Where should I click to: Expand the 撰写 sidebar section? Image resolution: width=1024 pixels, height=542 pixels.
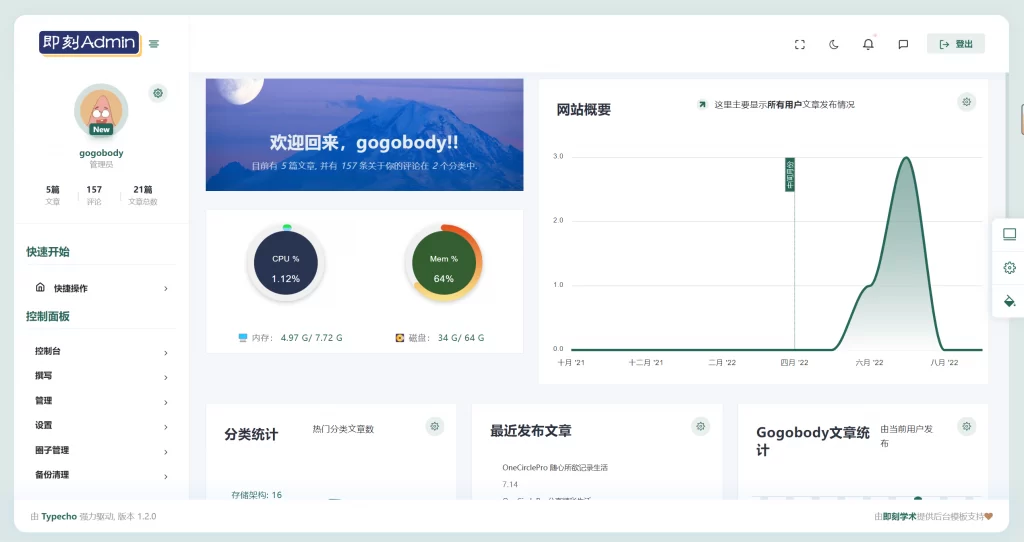[x=101, y=376]
